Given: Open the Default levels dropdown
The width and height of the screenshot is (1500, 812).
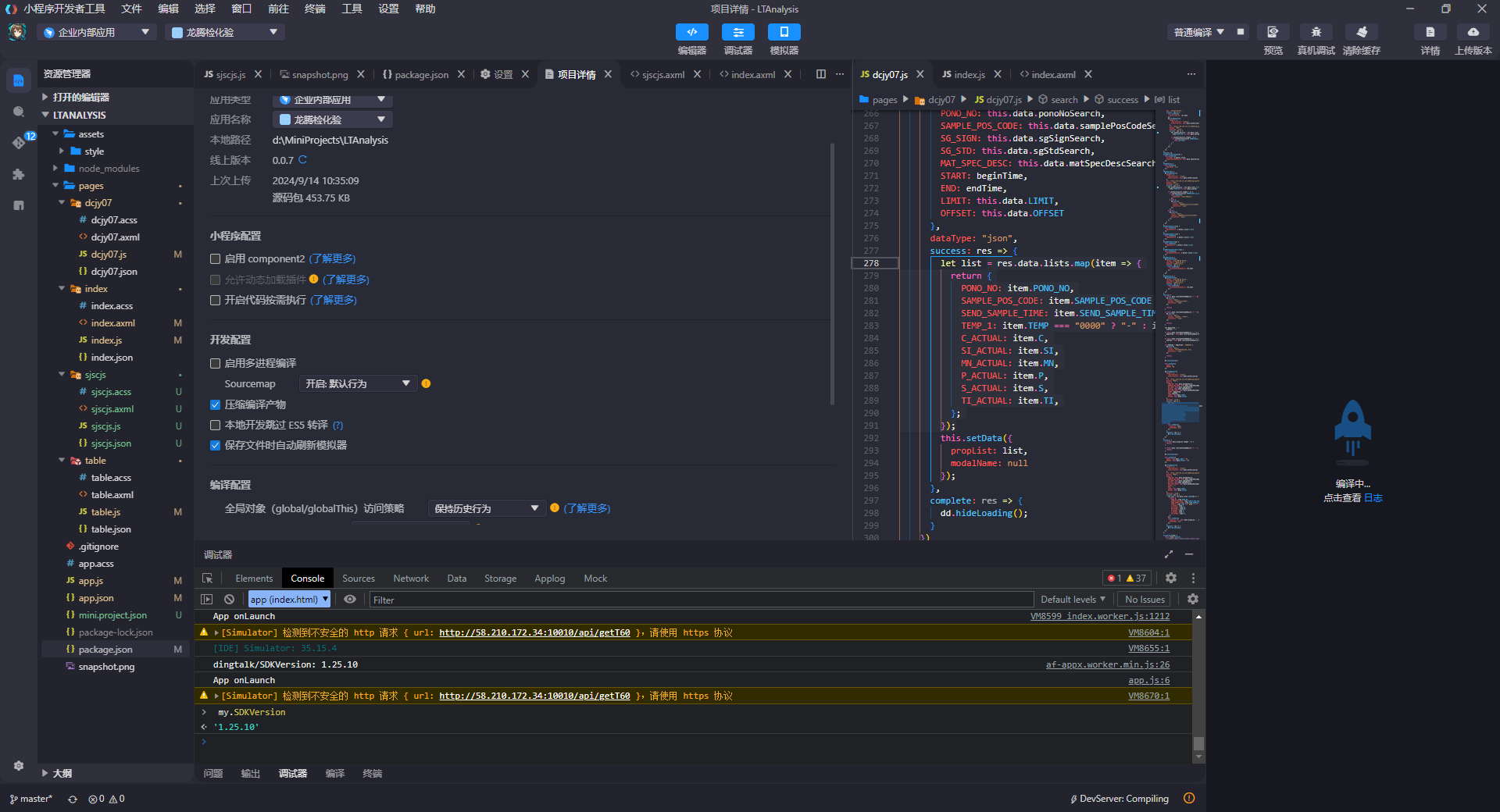Looking at the screenshot, I should 1073,600.
